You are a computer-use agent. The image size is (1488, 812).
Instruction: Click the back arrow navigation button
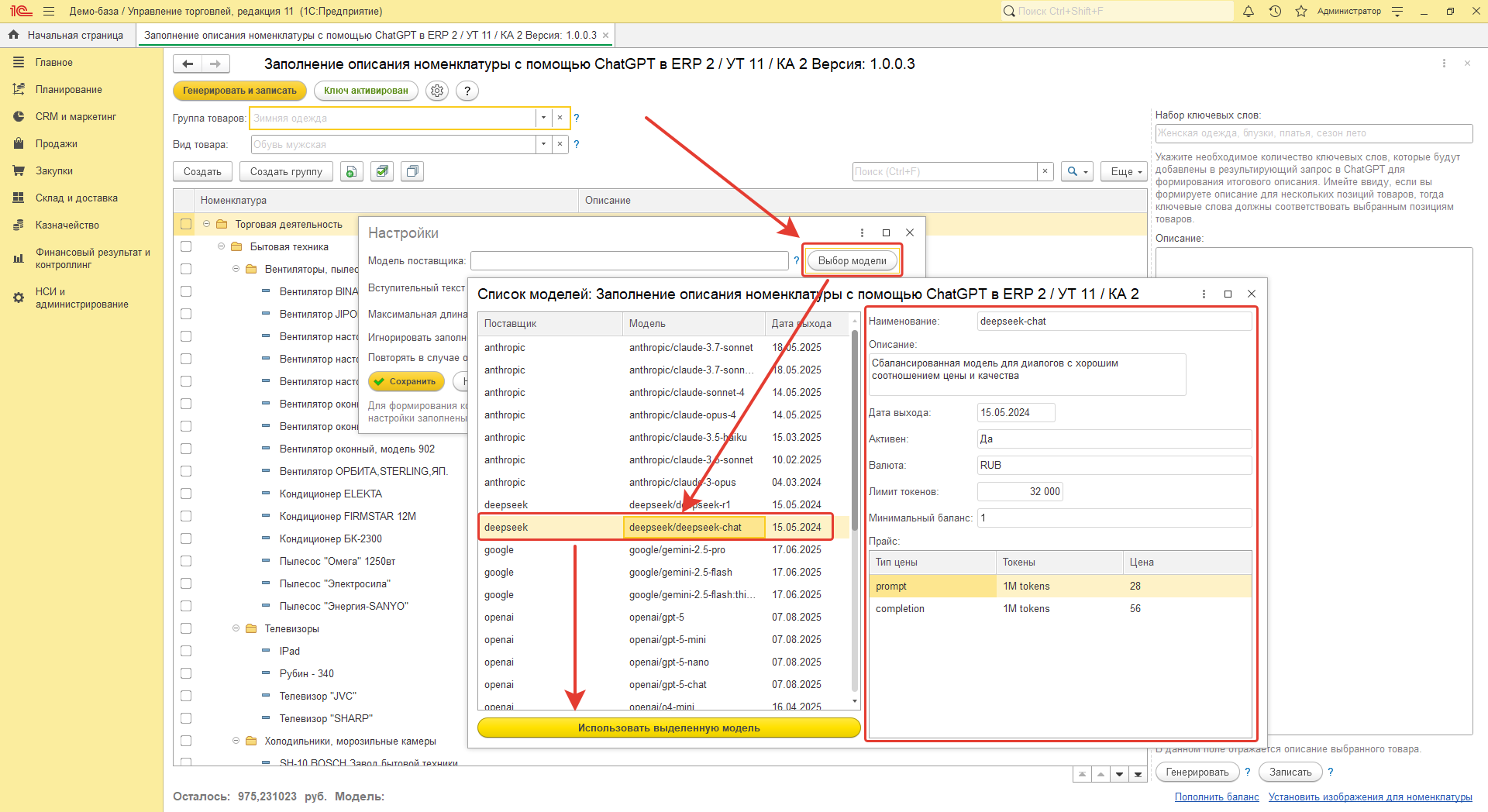tap(188, 64)
